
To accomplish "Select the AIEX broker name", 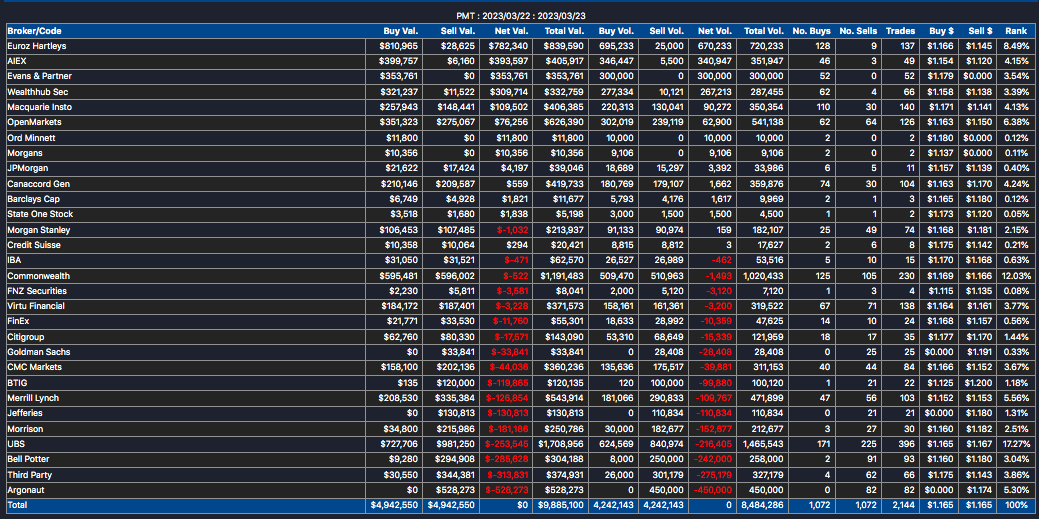I will 17,61.
